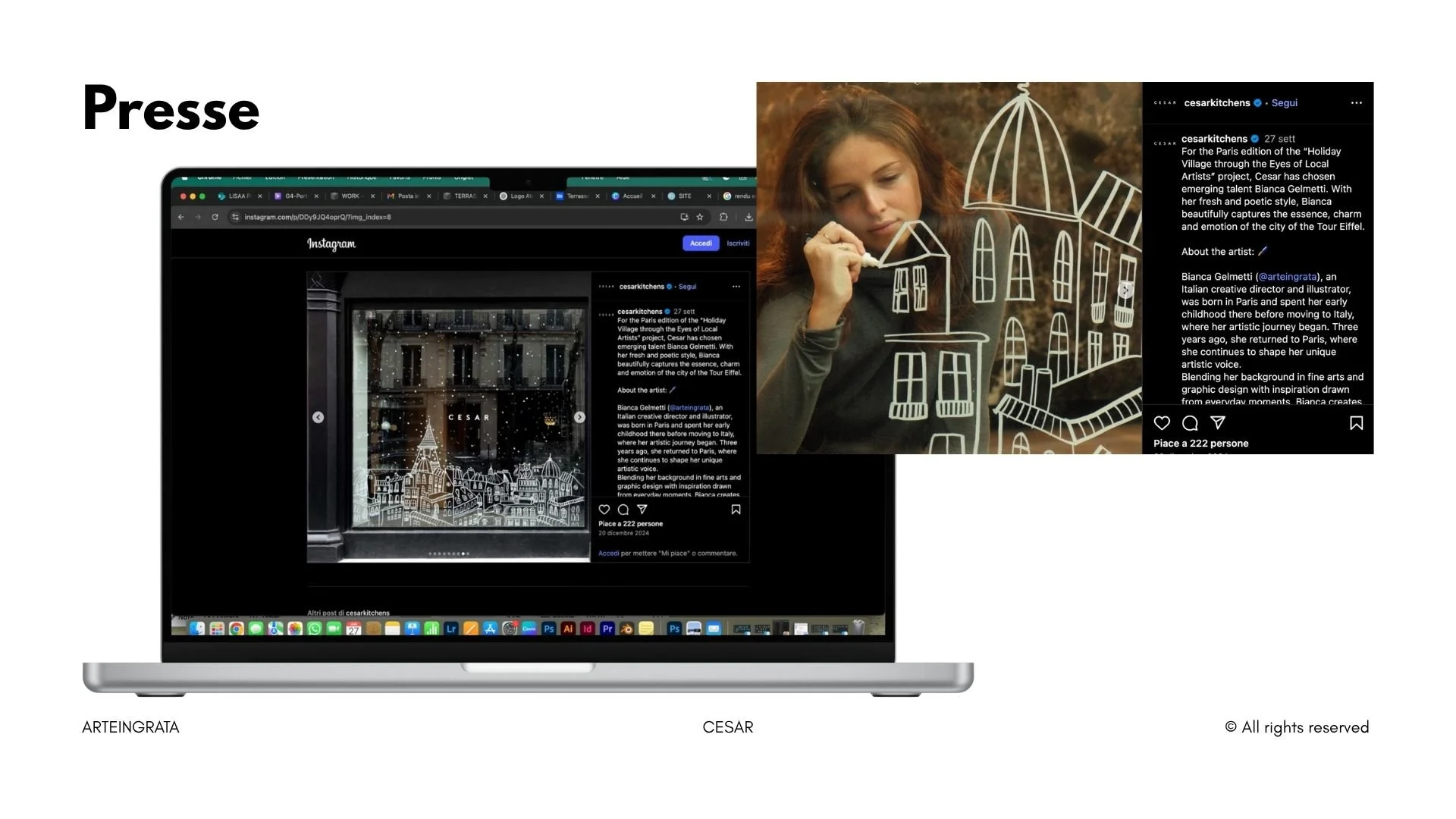Click the Instagram logo on laptop
The image size is (1456, 819).
331,243
